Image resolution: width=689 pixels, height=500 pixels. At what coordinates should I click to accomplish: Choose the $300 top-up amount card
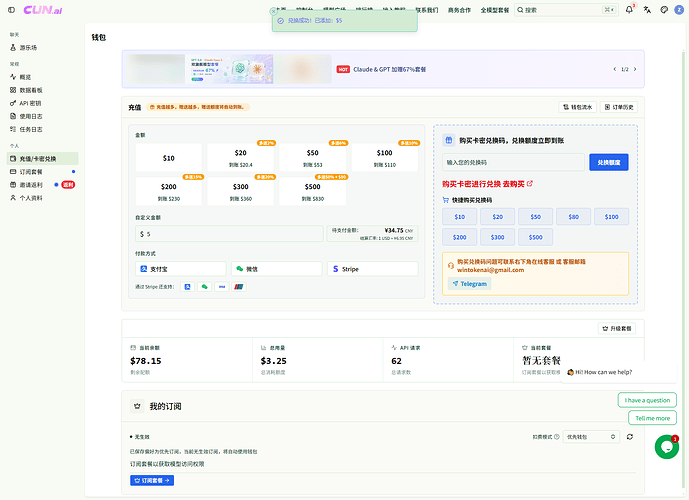(240, 192)
